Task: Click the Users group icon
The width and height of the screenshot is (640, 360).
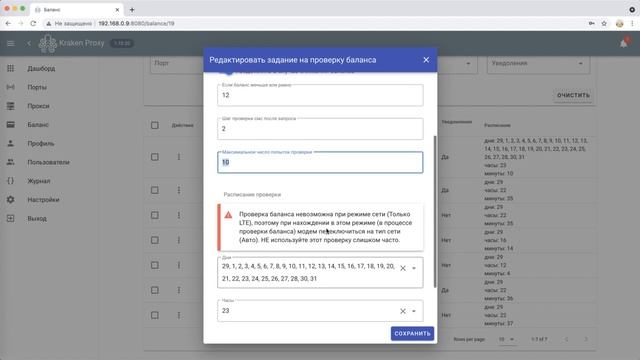Action: 11,162
